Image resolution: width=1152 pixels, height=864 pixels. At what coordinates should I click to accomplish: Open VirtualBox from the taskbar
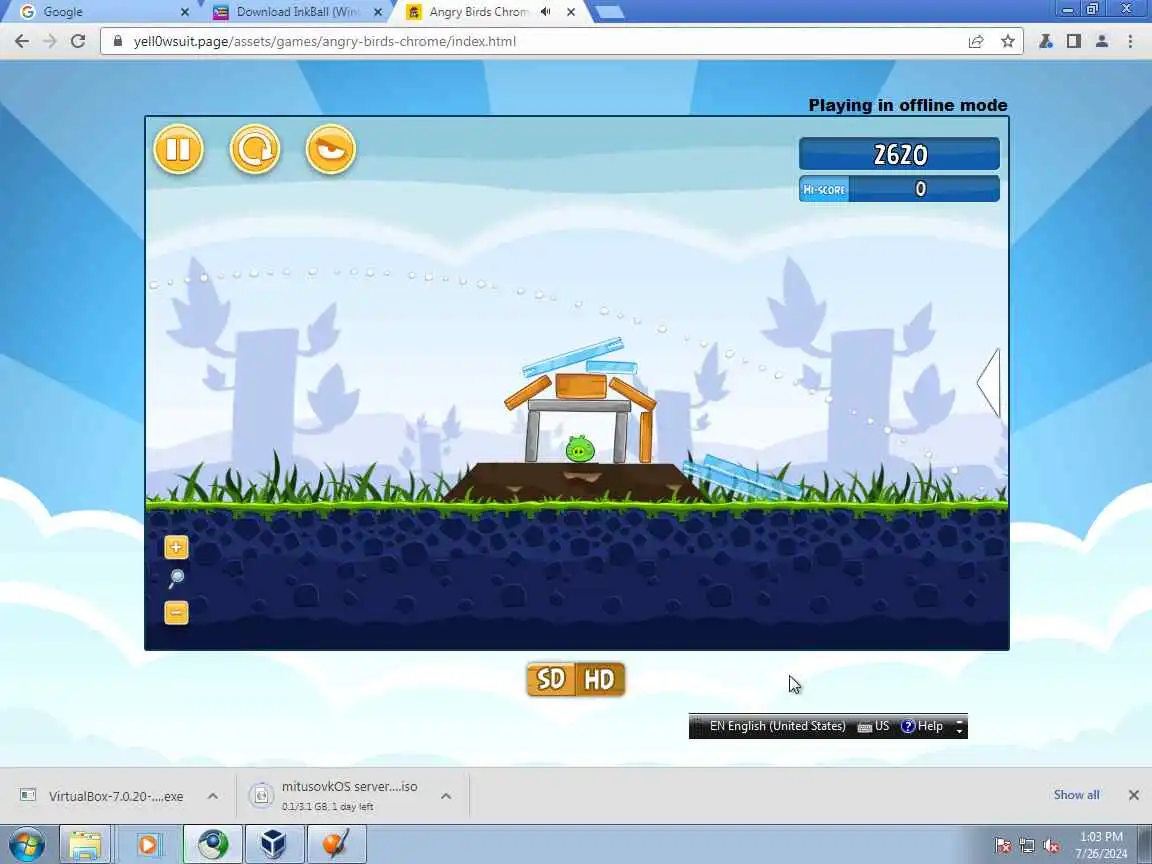point(274,844)
